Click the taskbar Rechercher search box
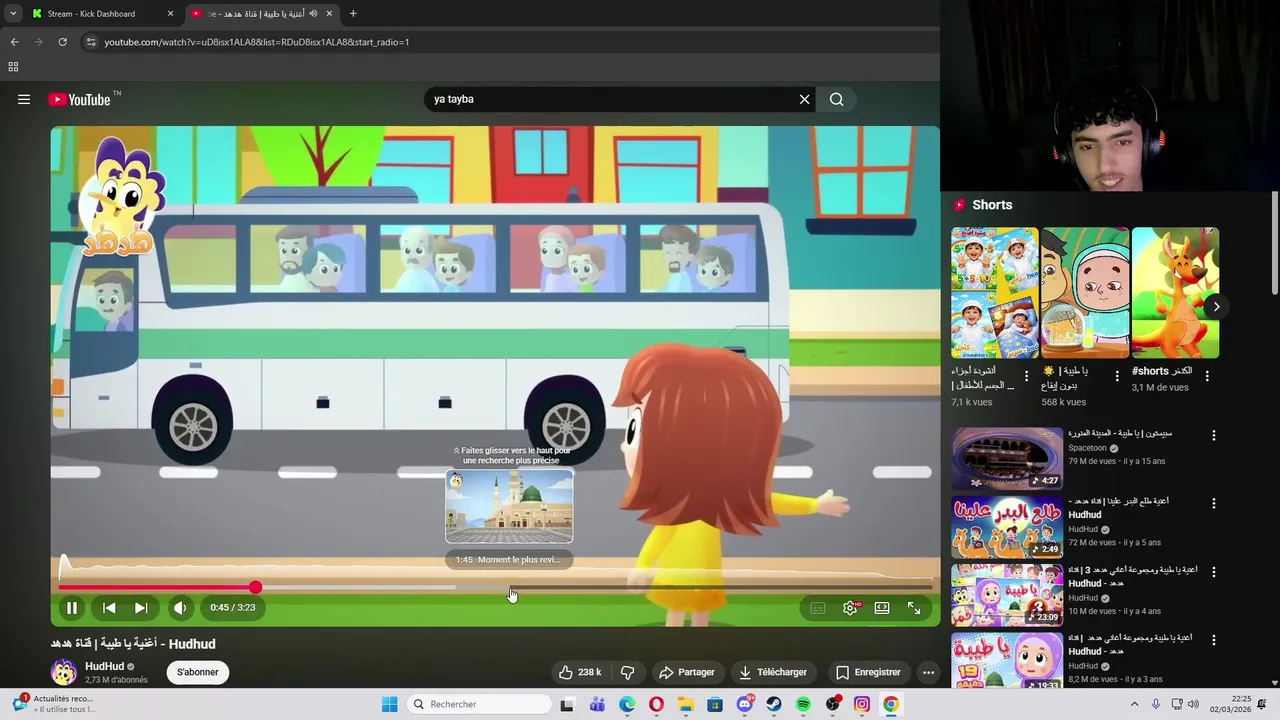The height and width of the screenshot is (720, 1280). pos(480,704)
